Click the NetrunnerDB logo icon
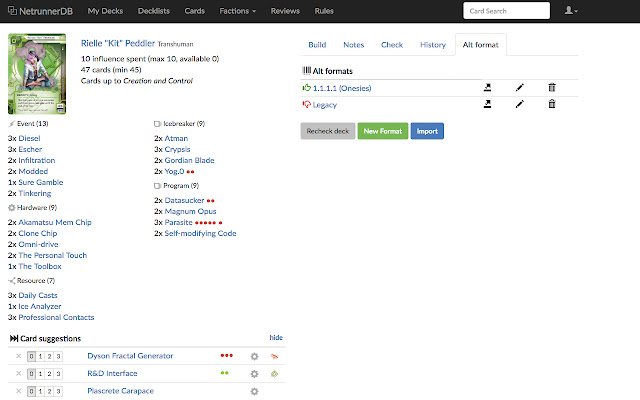This screenshot has width=640, height=400. 12,11
